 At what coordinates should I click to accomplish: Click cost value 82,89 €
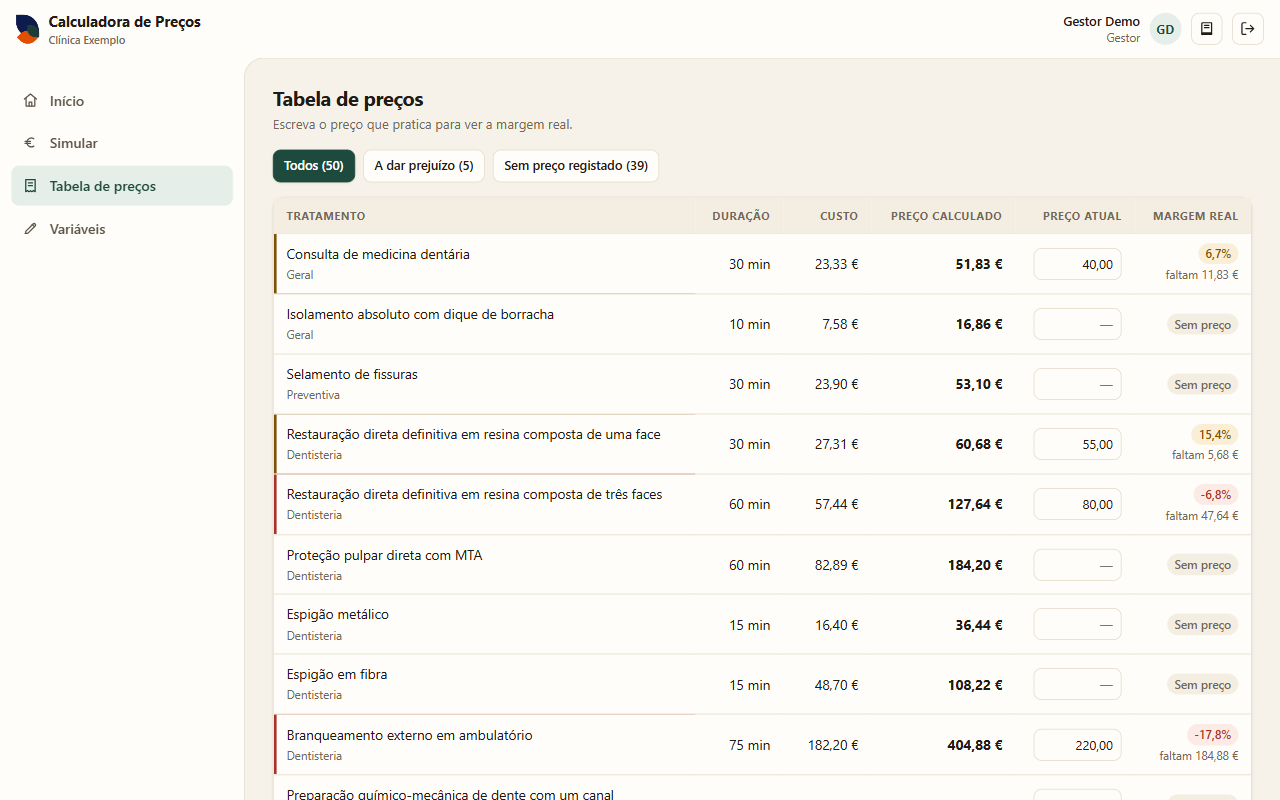pos(836,565)
